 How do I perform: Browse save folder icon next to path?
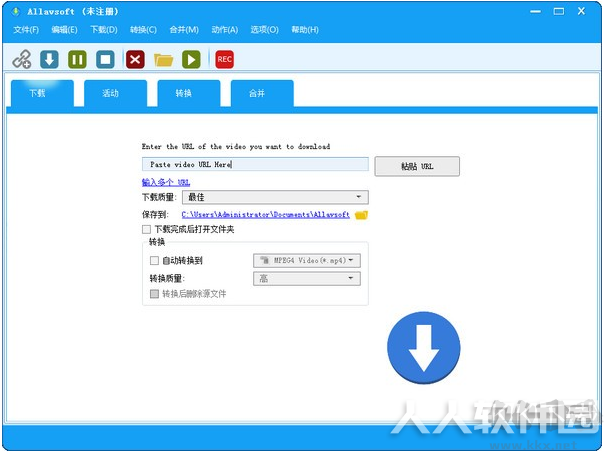(x=361, y=215)
